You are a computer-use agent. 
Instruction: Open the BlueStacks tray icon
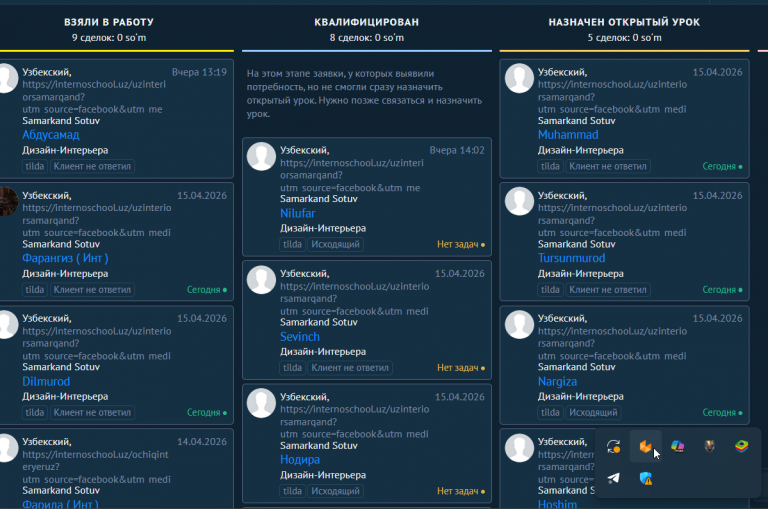tap(742, 446)
